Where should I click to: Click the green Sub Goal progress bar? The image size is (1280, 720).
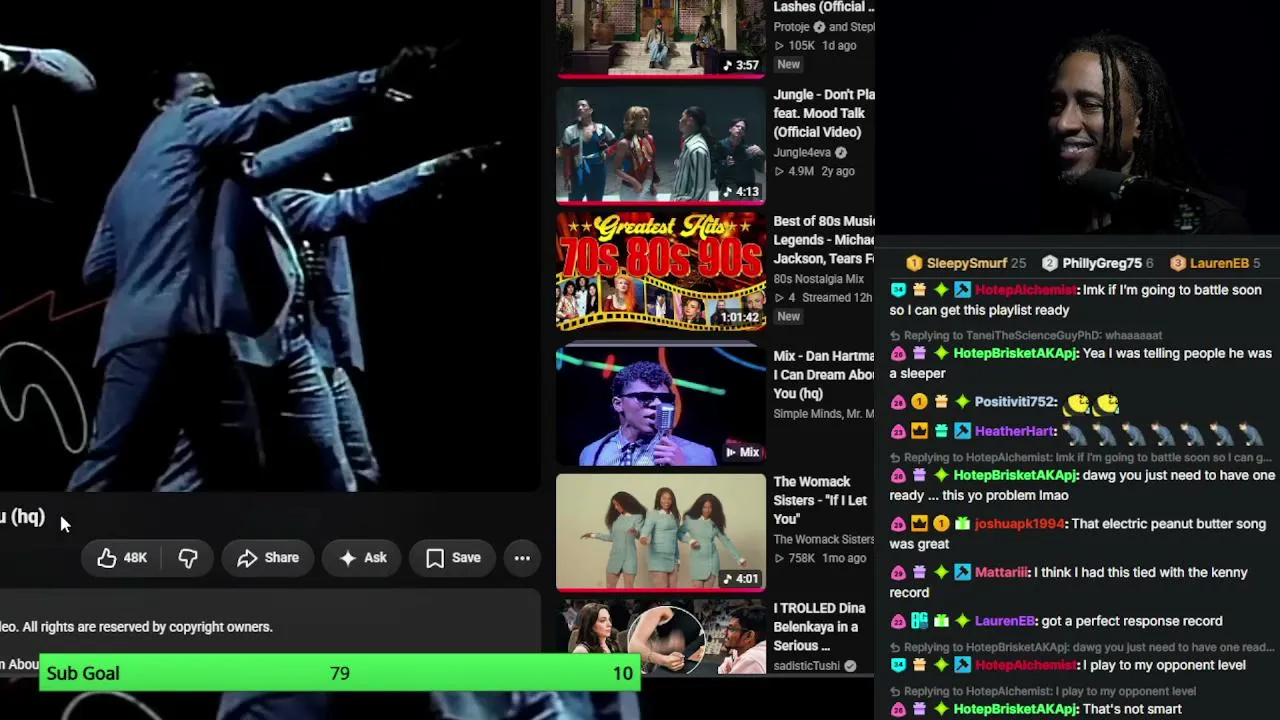(340, 673)
